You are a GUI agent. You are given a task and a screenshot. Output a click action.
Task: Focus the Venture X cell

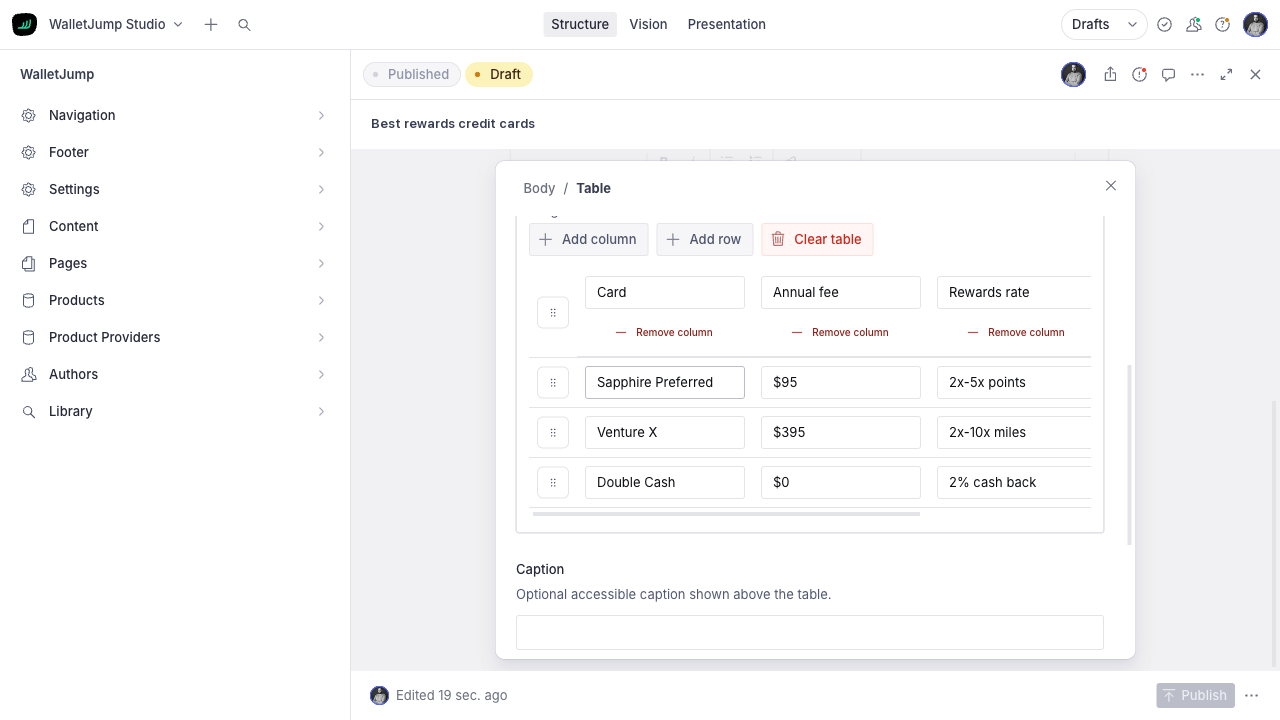coord(665,432)
